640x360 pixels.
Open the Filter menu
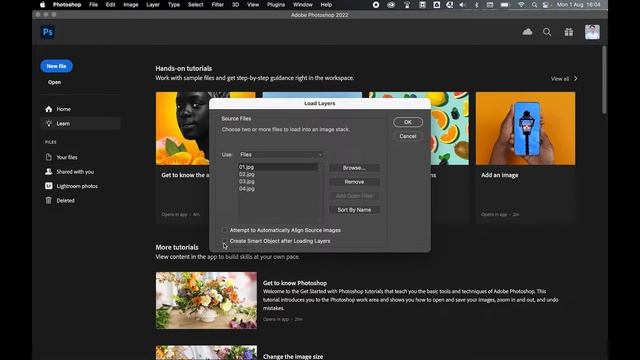click(x=218, y=5)
